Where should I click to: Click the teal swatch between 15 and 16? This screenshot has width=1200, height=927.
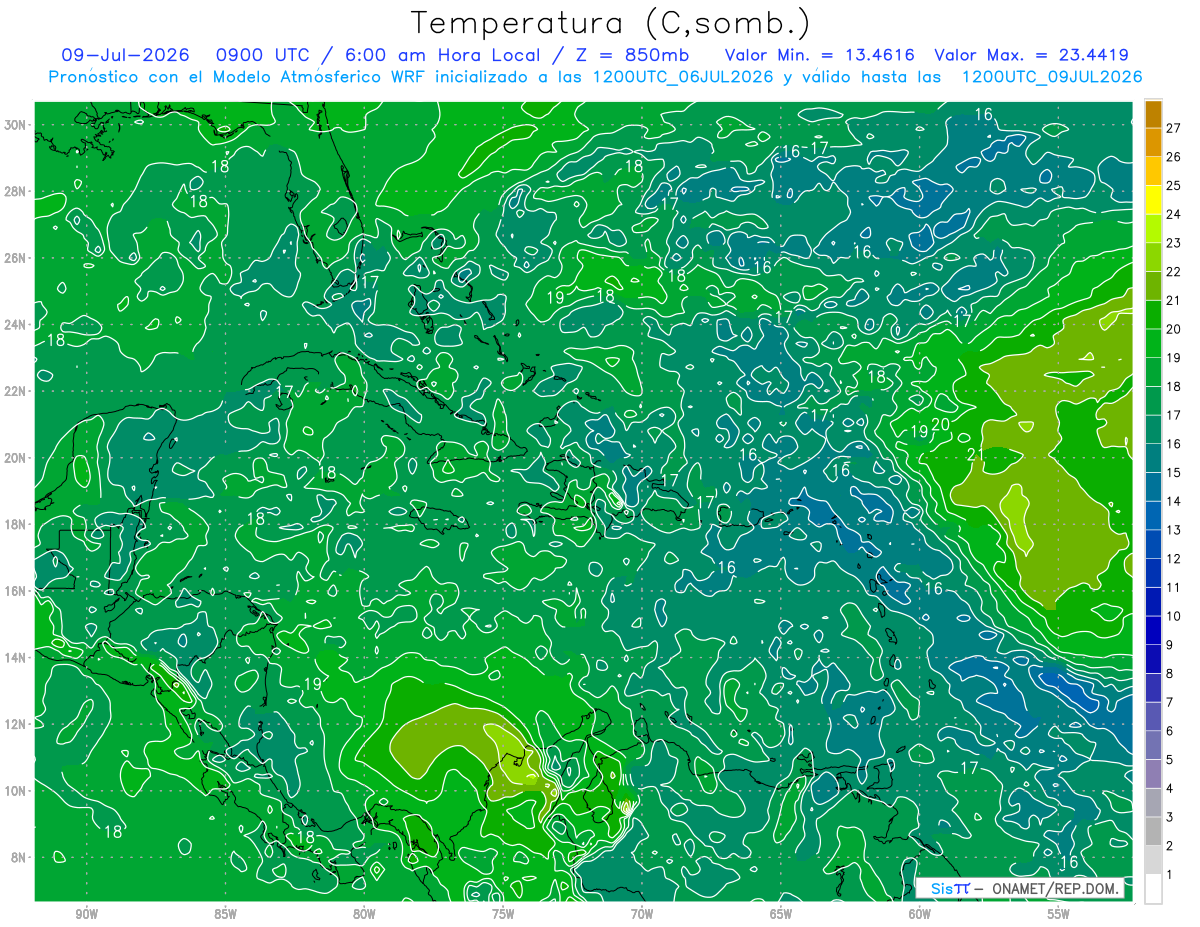coord(1153,458)
